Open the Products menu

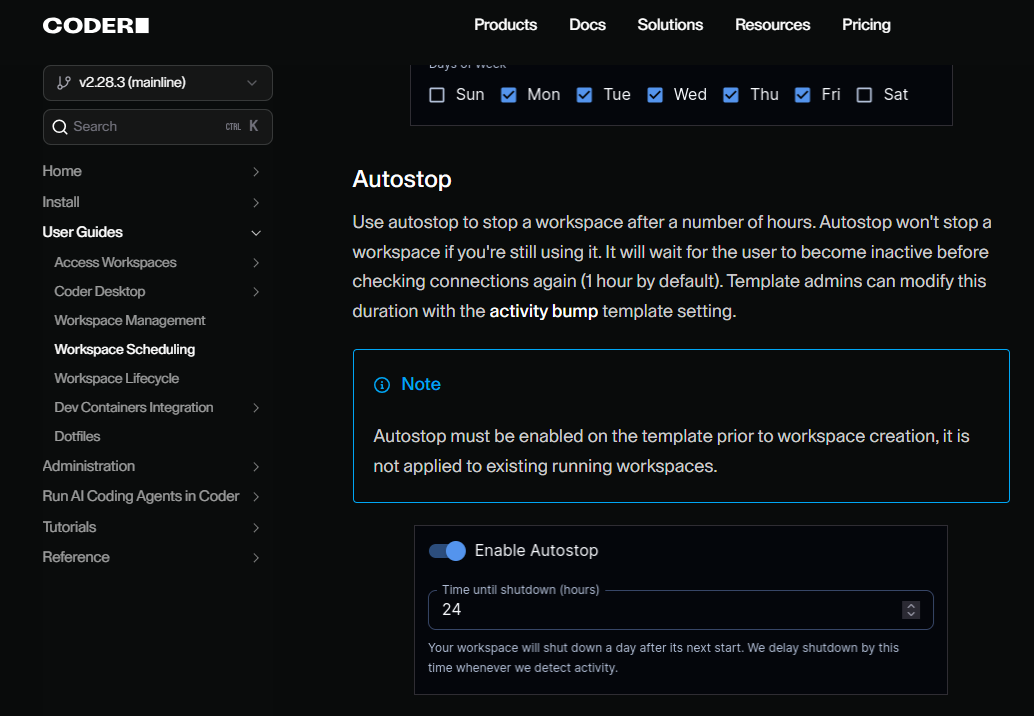pyautogui.click(x=505, y=25)
